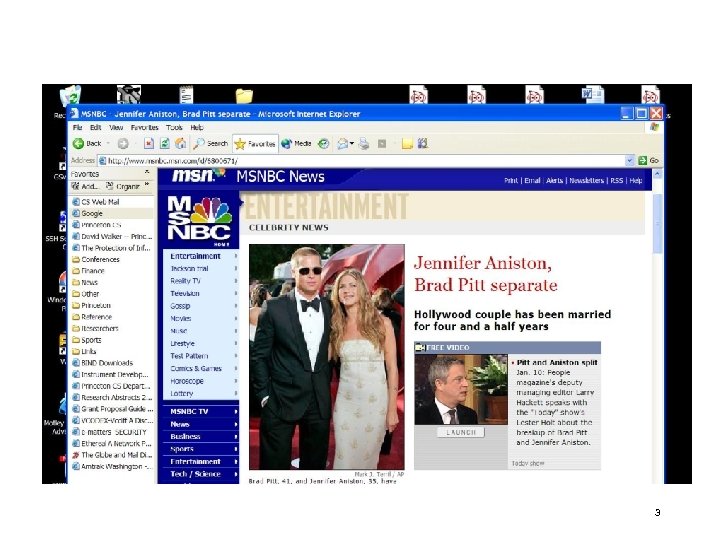The image size is (720, 540).
Task: Open the File menu
Action: tap(77, 127)
